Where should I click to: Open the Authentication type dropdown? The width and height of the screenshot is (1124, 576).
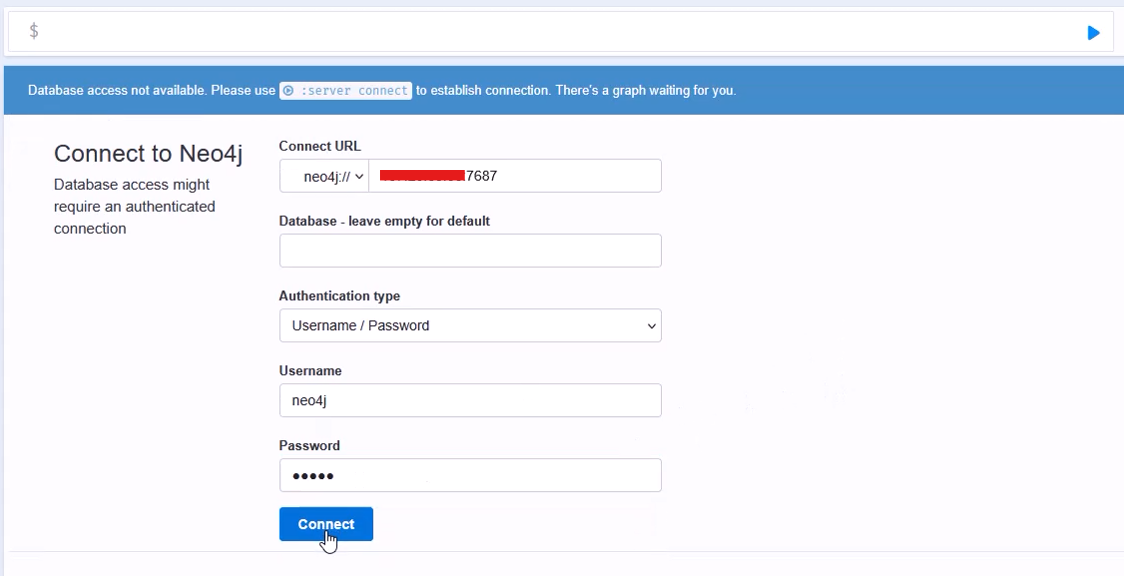470,325
